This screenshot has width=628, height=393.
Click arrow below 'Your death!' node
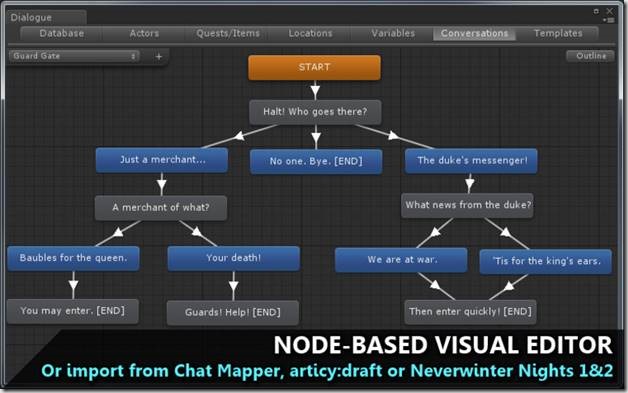233,286
